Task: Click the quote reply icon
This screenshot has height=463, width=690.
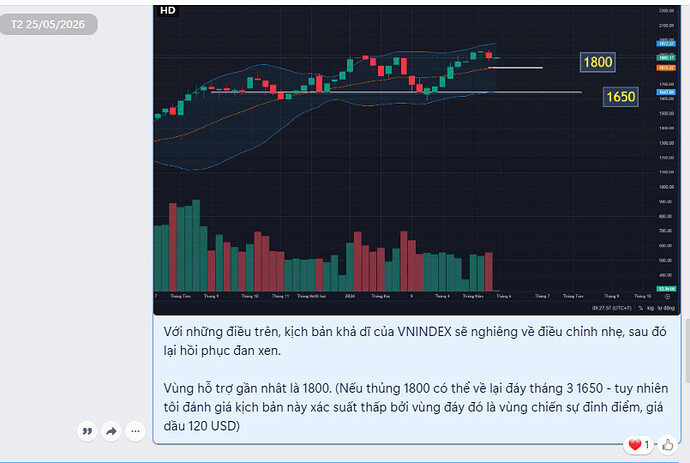Action: pyautogui.click(x=87, y=431)
